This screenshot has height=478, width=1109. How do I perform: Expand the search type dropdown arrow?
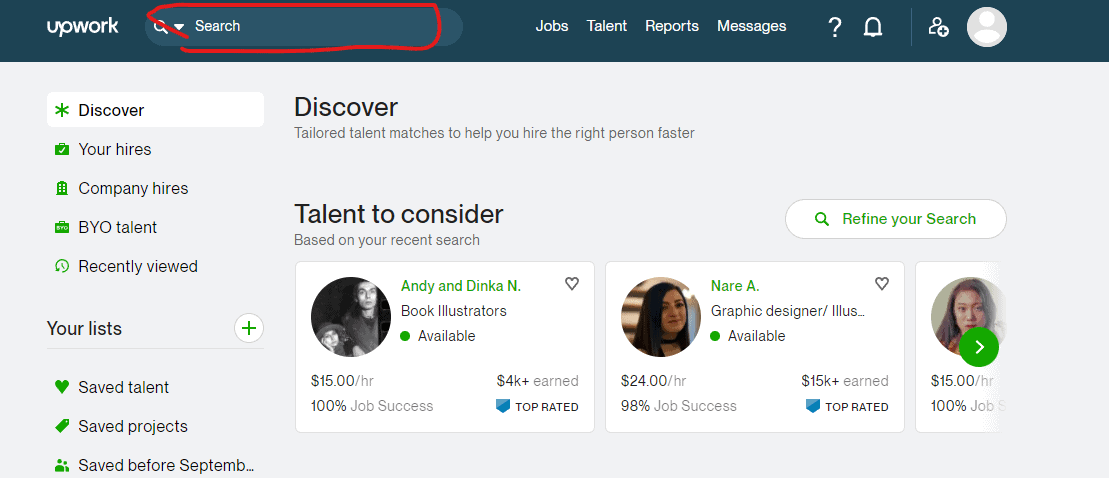(x=180, y=27)
